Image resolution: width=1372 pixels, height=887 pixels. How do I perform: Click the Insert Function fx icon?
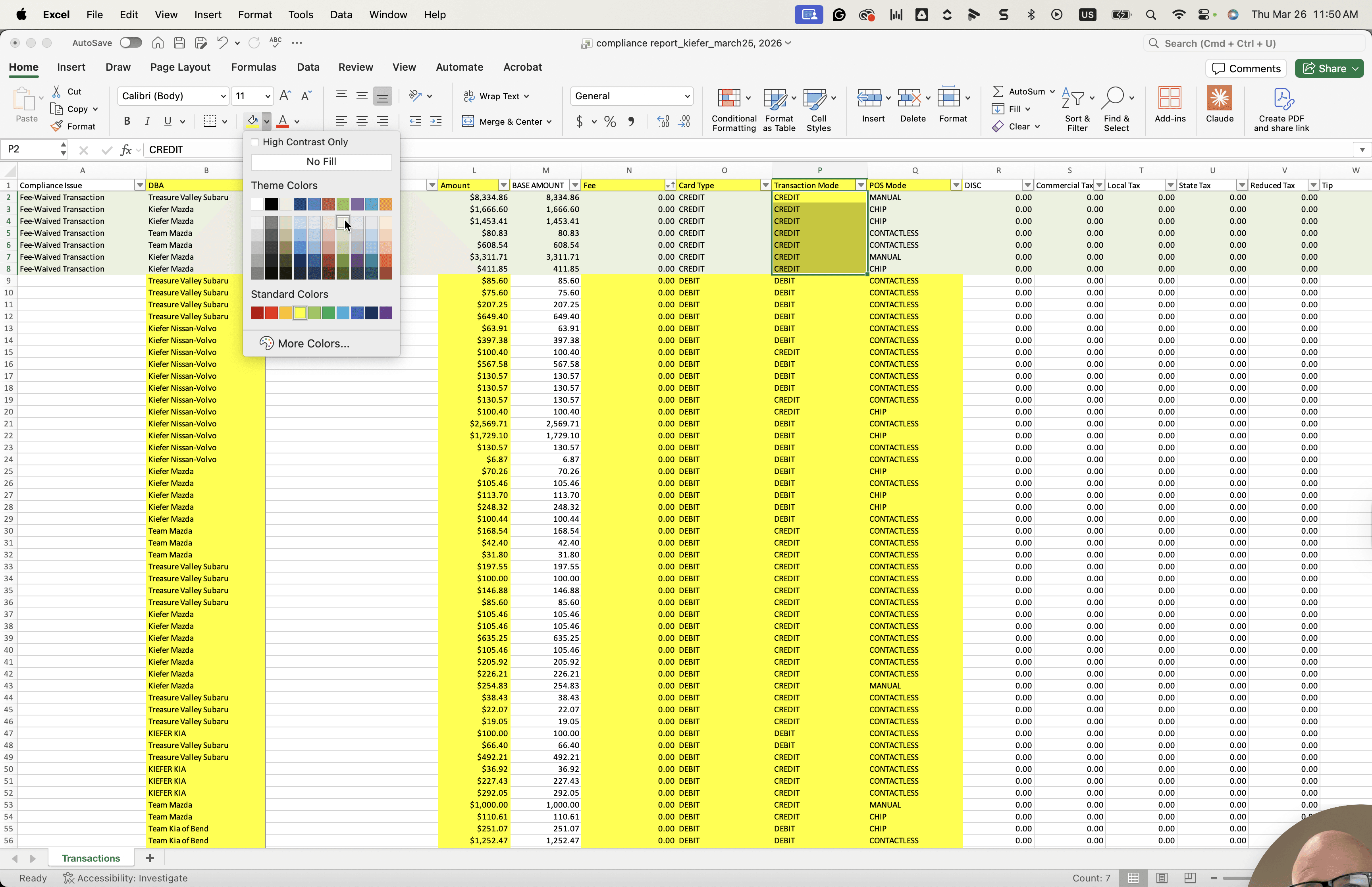(126, 150)
